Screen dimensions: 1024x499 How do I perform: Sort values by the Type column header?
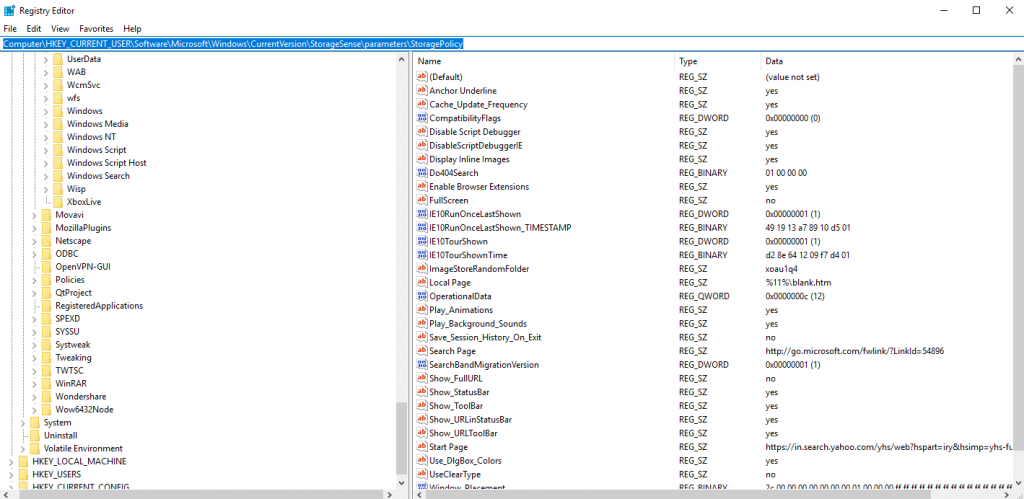tap(717, 61)
